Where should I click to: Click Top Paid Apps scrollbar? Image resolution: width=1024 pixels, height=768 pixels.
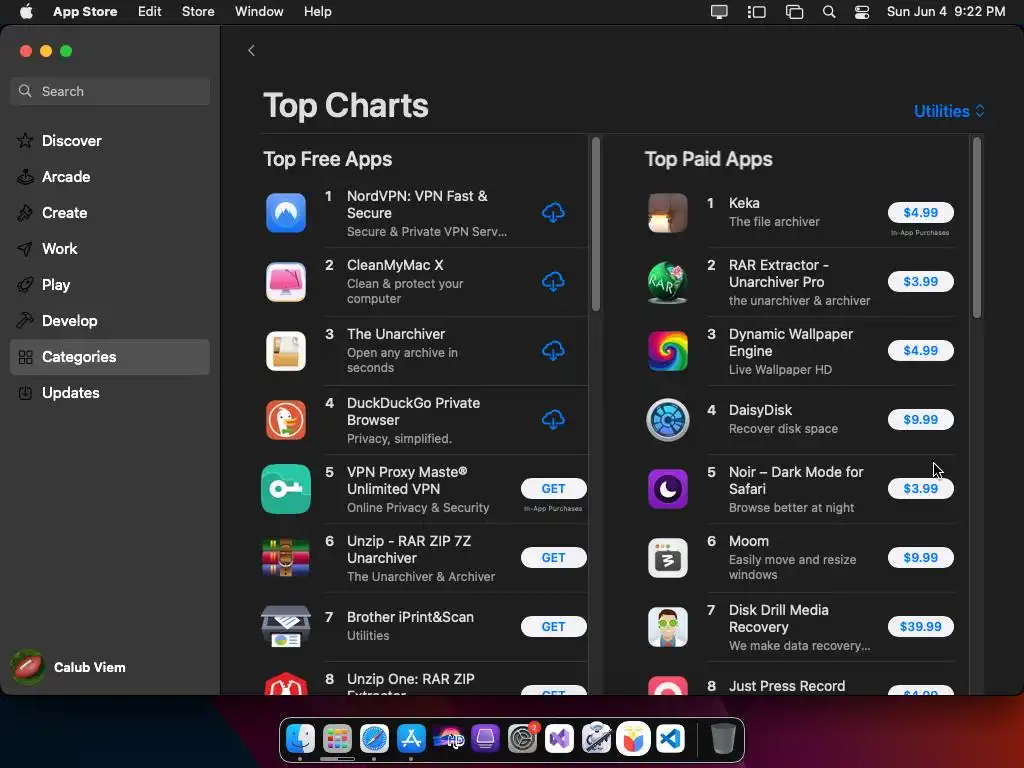977,227
